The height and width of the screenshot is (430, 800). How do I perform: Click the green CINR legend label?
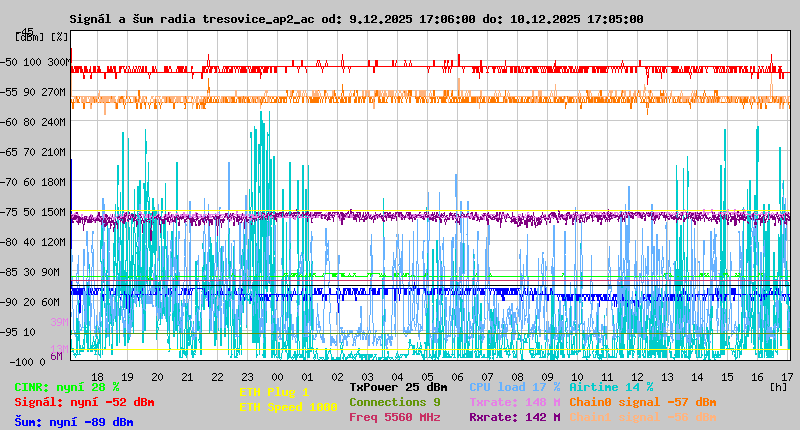67,387
